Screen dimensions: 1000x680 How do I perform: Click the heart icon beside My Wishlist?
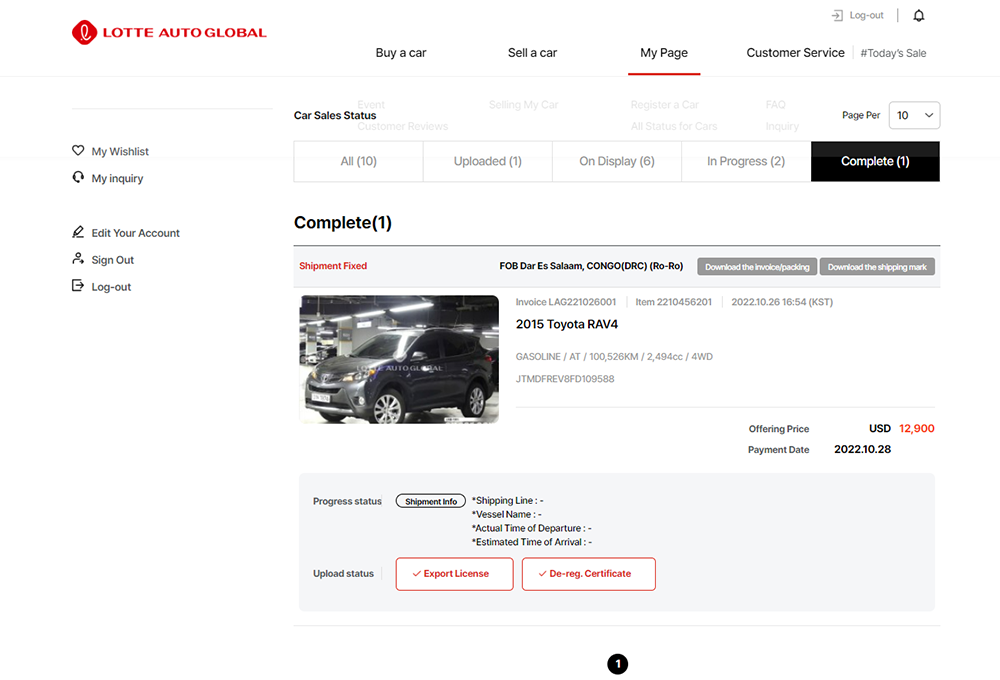pyautogui.click(x=78, y=151)
